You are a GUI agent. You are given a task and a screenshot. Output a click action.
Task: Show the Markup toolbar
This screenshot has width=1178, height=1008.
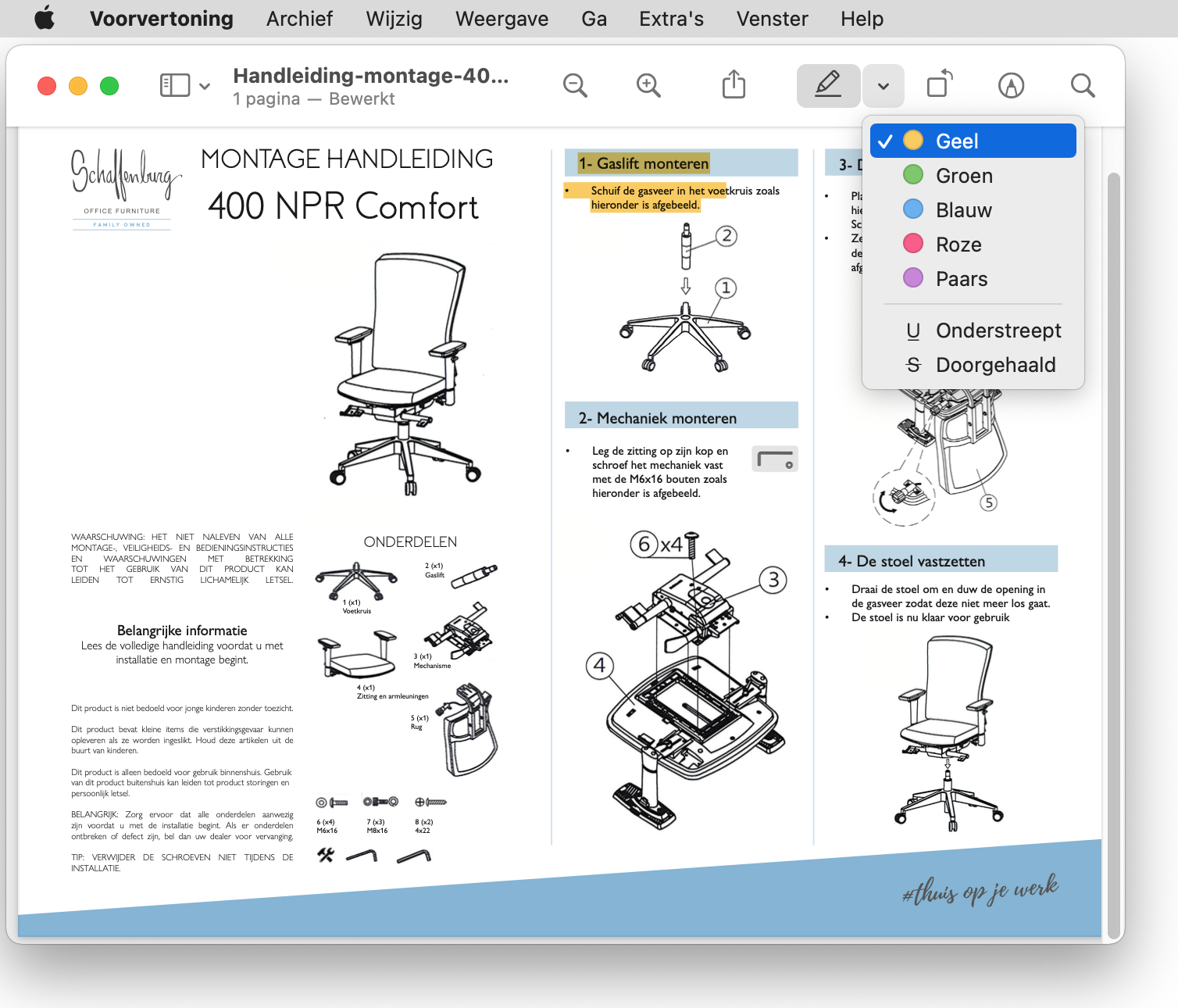click(x=1011, y=85)
